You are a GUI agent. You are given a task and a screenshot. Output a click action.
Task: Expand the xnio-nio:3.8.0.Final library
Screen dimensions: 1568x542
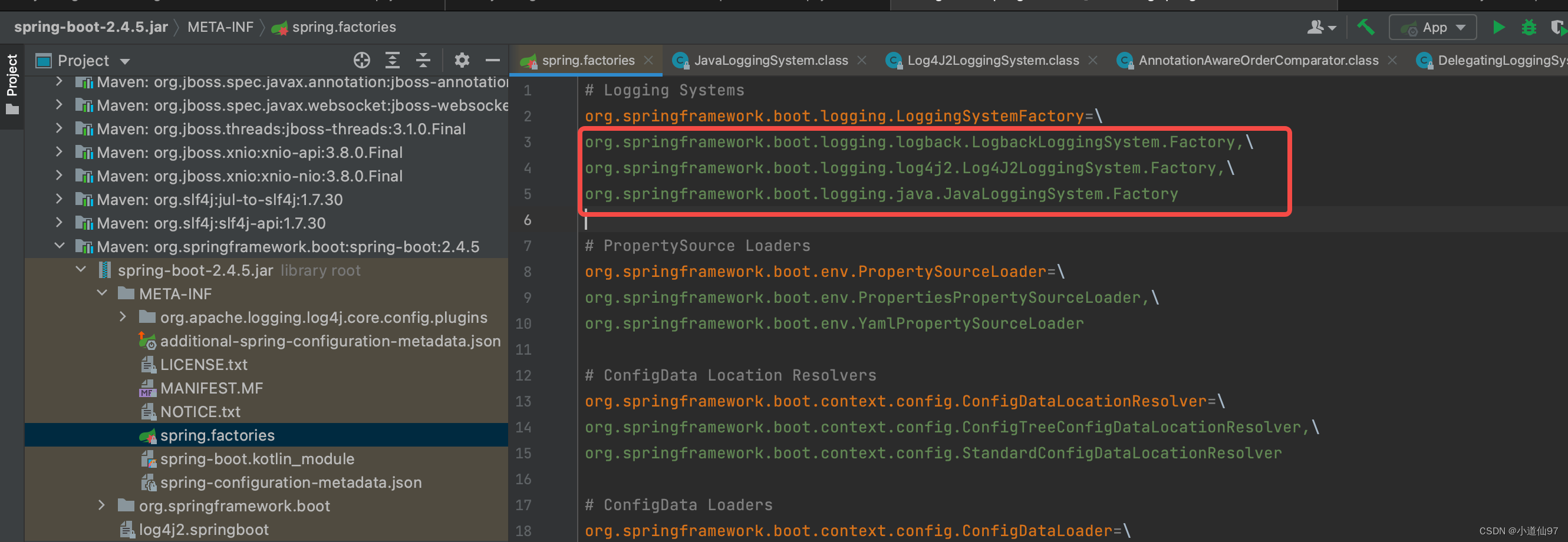(x=58, y=176)
